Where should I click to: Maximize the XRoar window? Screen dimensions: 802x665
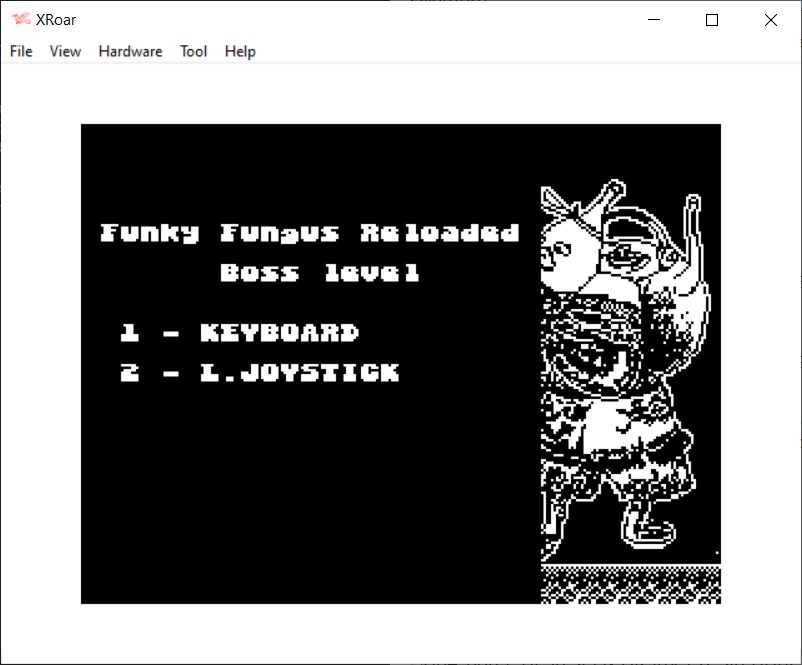712,20
